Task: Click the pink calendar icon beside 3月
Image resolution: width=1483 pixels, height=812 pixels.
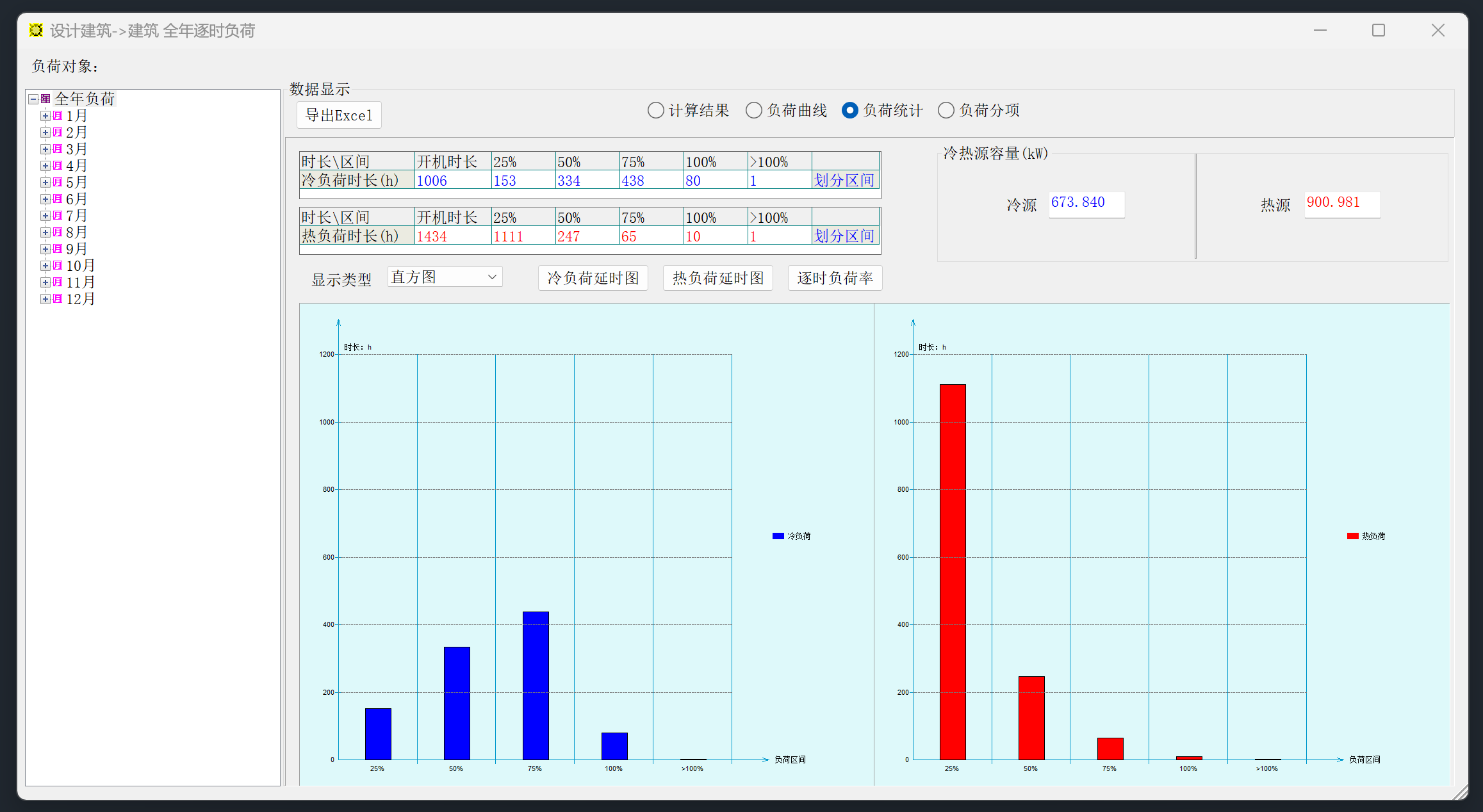Action: (x=58, y=149)
